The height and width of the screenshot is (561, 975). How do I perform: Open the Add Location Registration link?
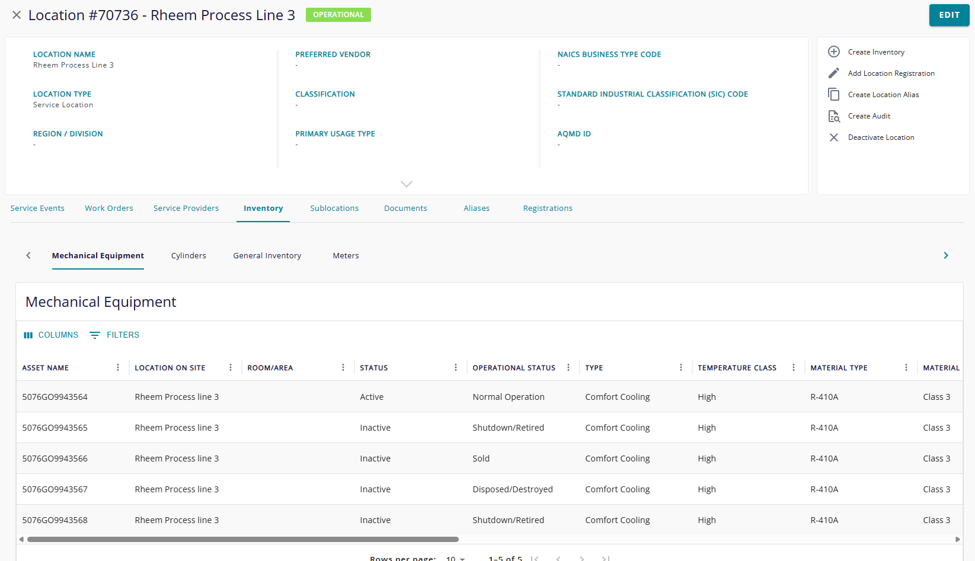(891, 73)
